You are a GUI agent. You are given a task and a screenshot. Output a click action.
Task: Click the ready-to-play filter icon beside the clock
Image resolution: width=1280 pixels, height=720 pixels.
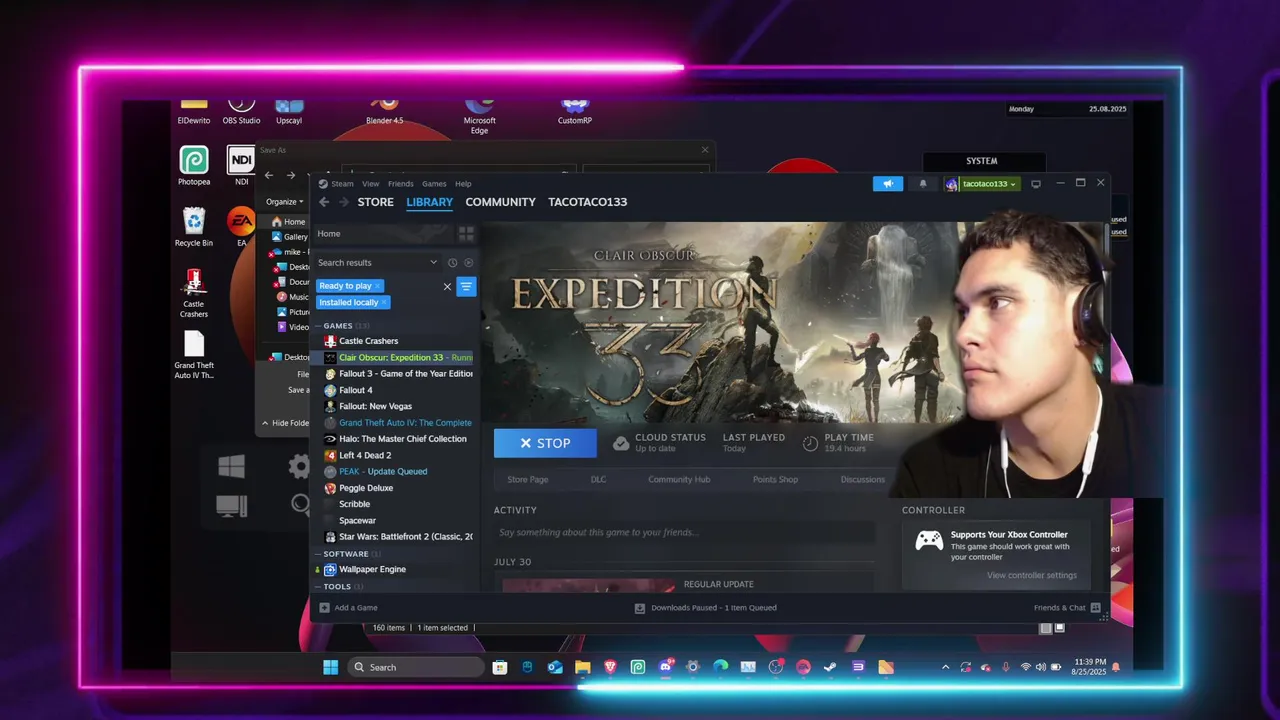click(x=468, y=263)
